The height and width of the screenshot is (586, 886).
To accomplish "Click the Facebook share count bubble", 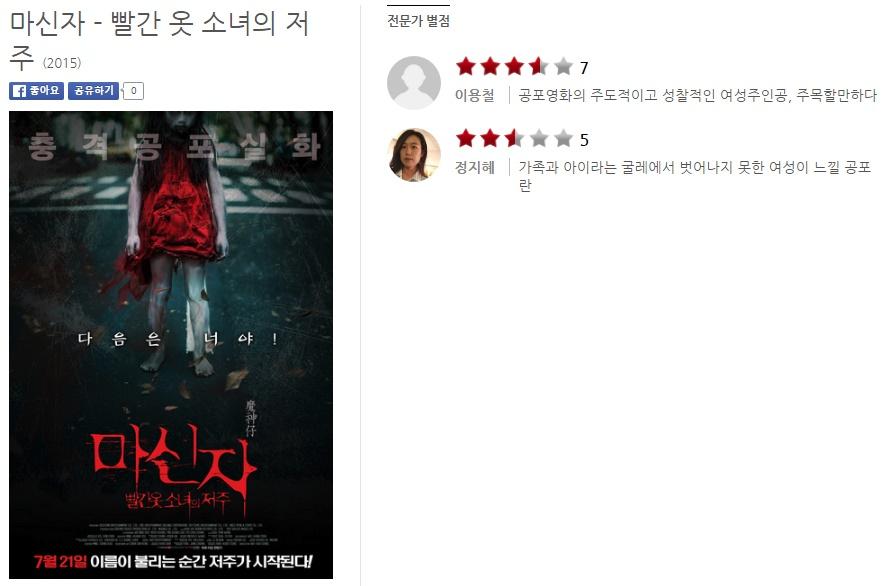I will tap(133, 90).
